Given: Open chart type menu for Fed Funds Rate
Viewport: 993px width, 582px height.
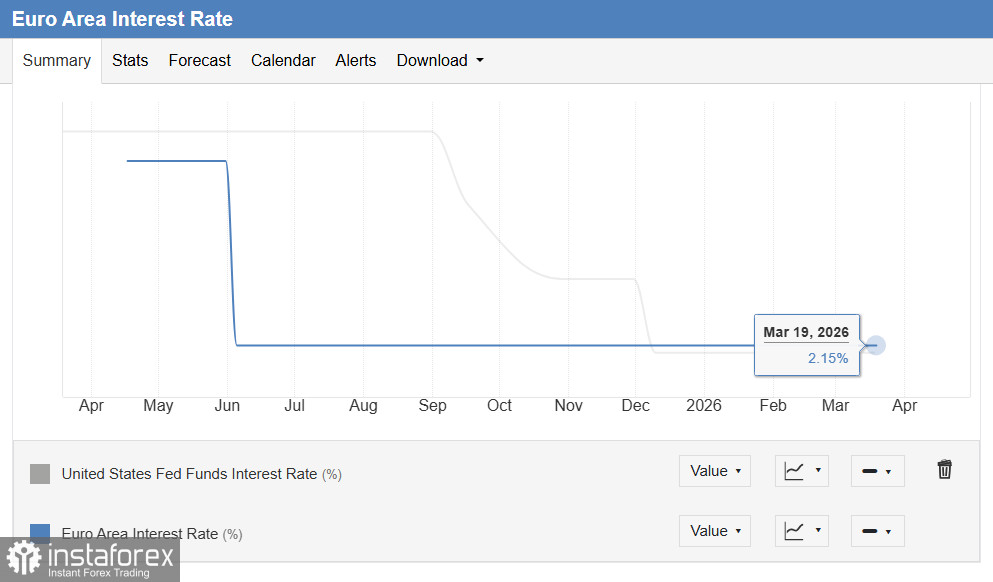Looking at the screenshot, I should click(802, 471).
